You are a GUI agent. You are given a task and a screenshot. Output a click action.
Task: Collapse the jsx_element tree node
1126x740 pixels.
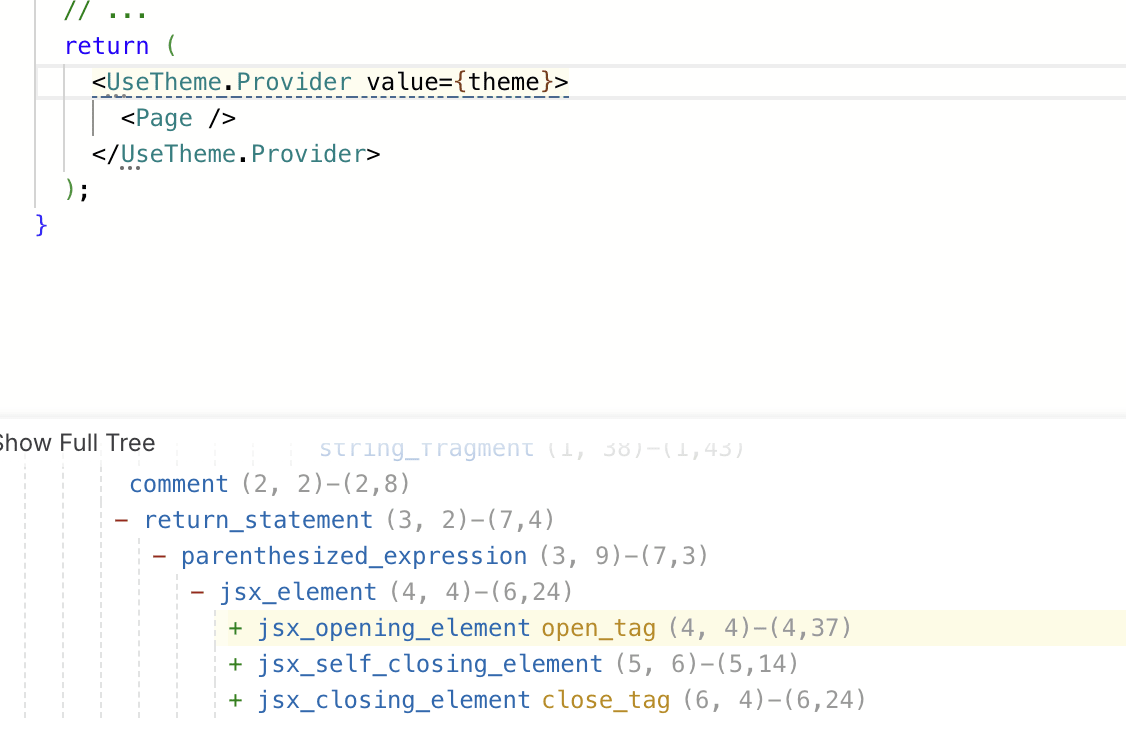click(197, 592)
